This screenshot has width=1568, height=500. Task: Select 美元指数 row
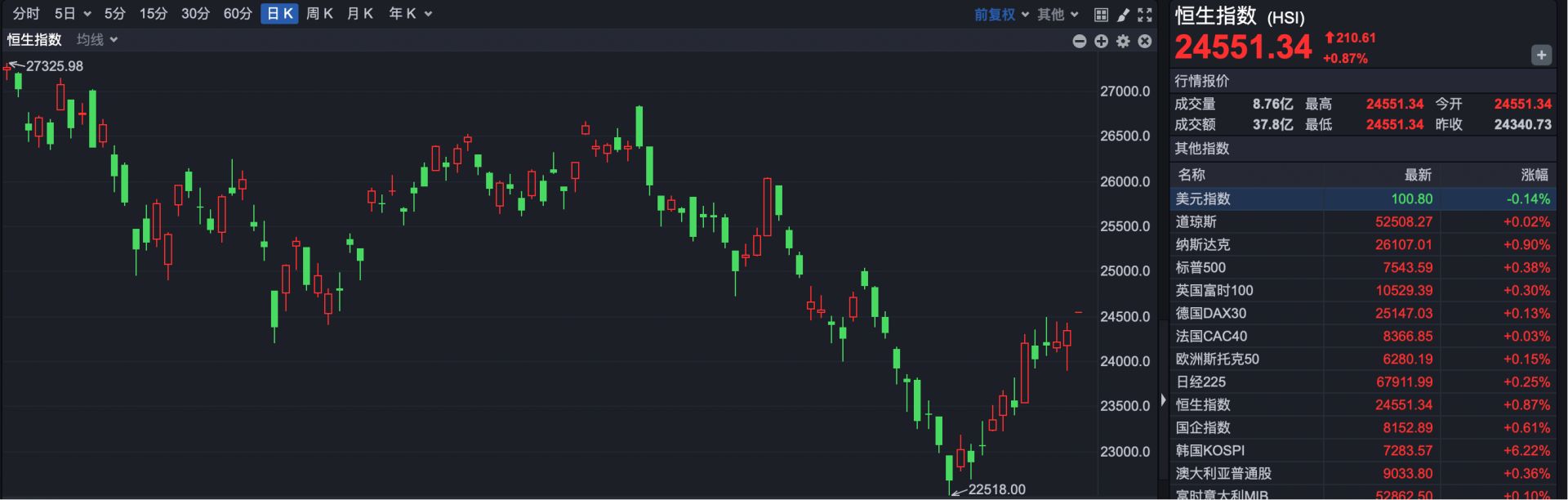[1363, 199]
